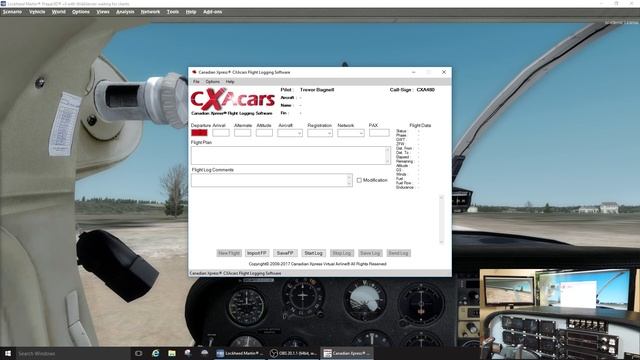The image size is (640, 360).
Task: Open Prepar3D World menu
Action: [59, 12]
